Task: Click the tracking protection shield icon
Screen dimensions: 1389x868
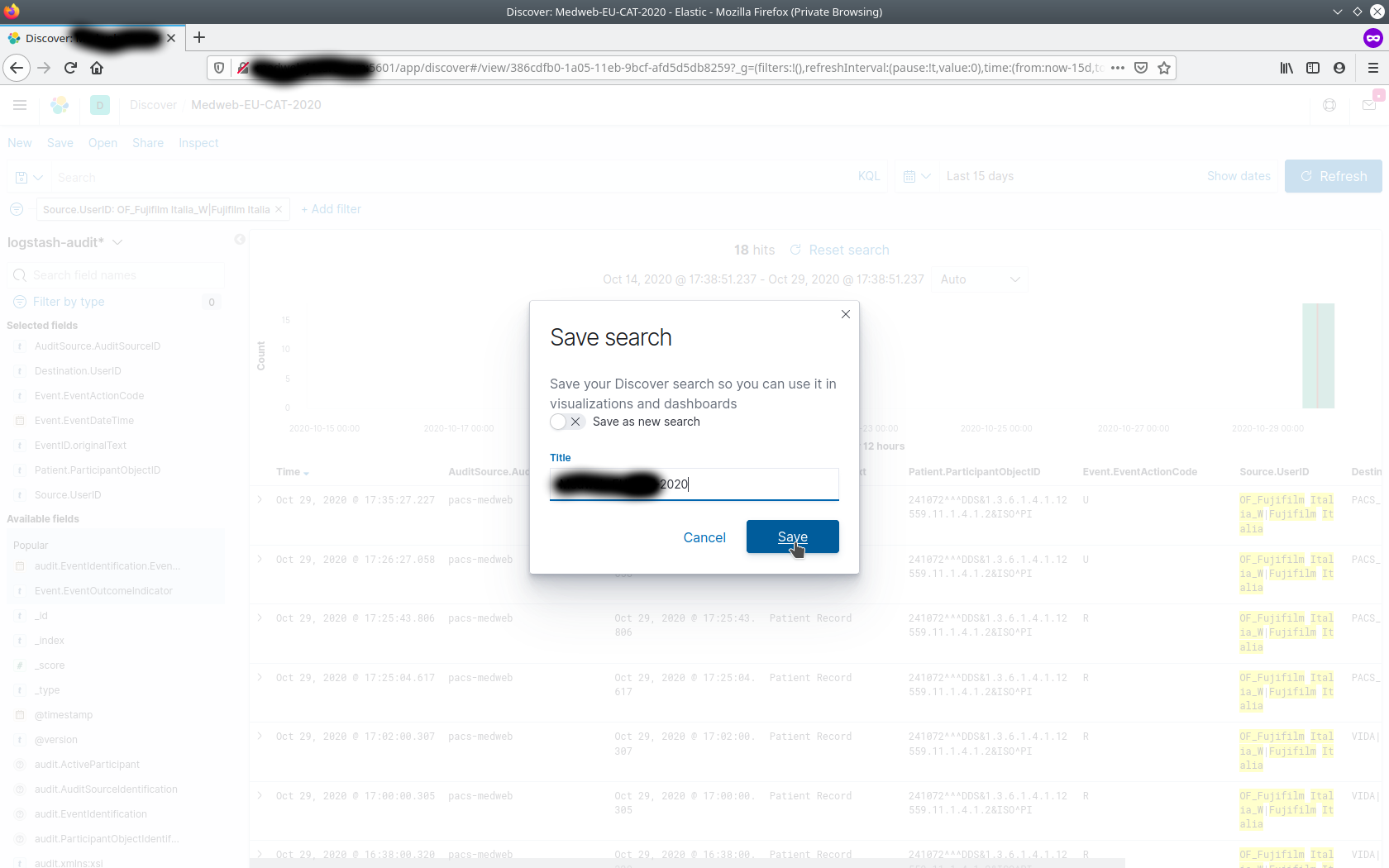Action: click(x=219, y=68)
